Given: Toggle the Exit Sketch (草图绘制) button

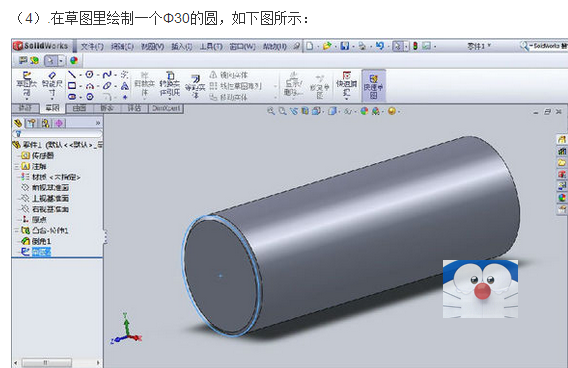Looking at the screenshot, I should pos(26,85).
